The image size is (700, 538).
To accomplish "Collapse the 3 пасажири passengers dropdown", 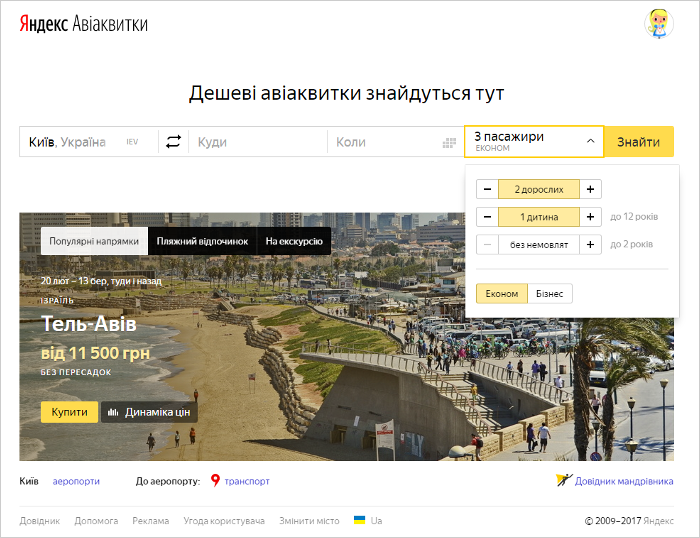I will (534, 142).
